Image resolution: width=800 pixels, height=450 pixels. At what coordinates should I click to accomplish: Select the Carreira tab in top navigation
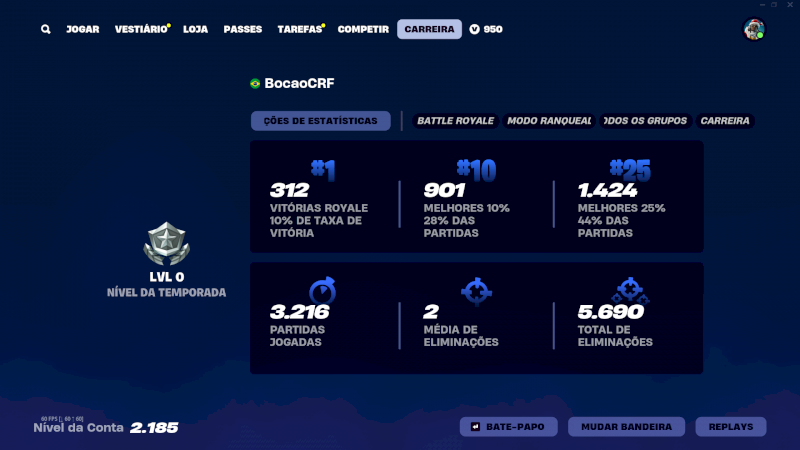[430, 29]
